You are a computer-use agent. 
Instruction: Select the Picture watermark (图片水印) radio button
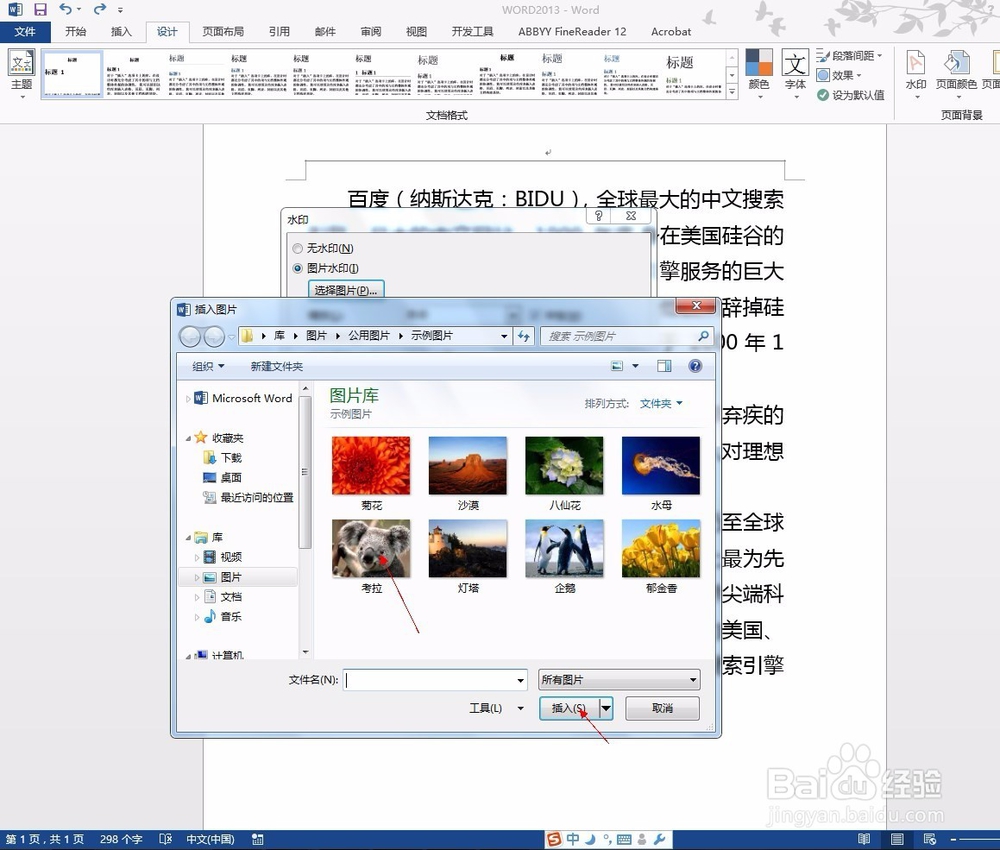[298, 268]
